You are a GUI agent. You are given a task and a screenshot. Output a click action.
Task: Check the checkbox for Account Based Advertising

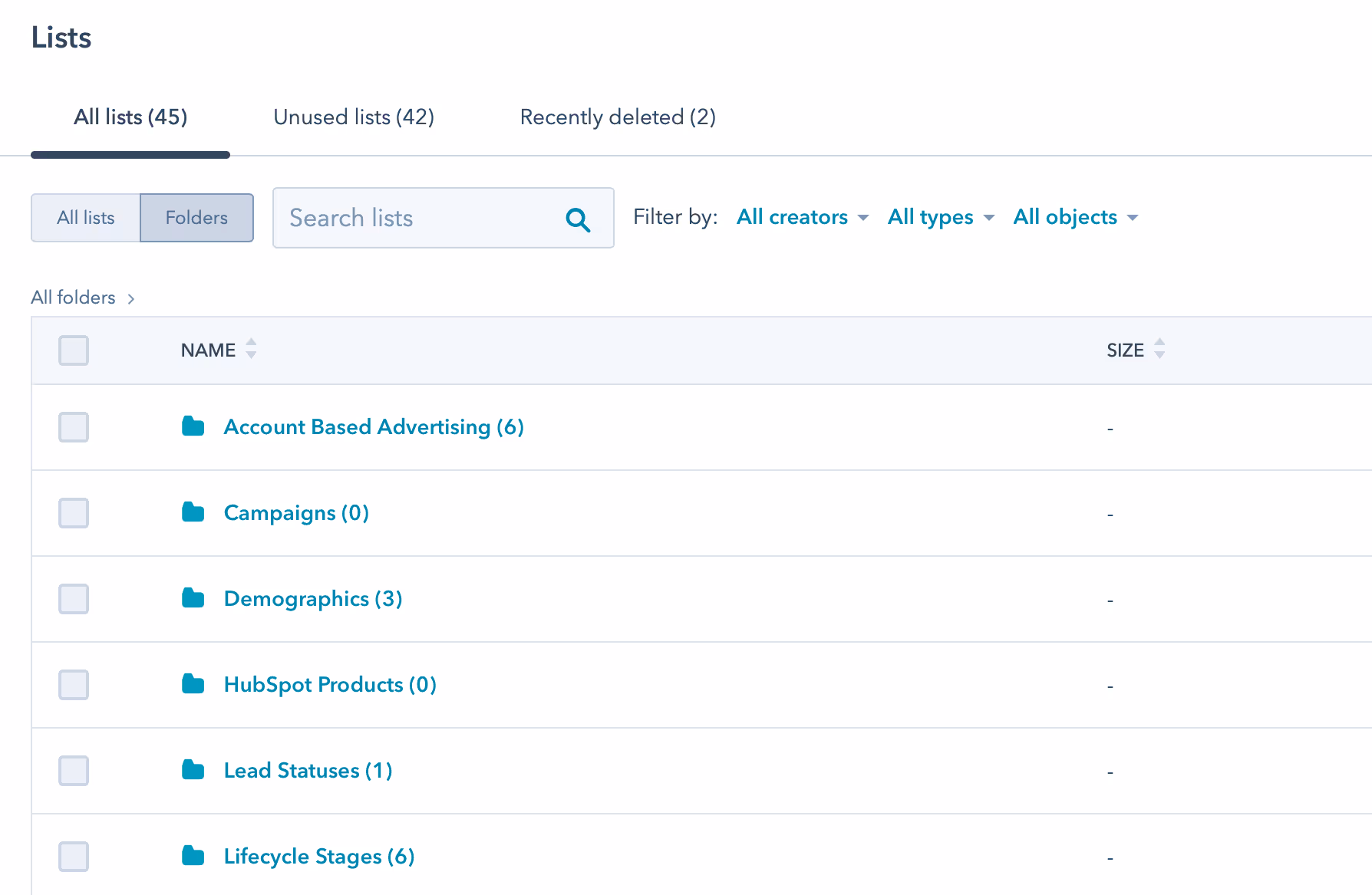[73, 427]
